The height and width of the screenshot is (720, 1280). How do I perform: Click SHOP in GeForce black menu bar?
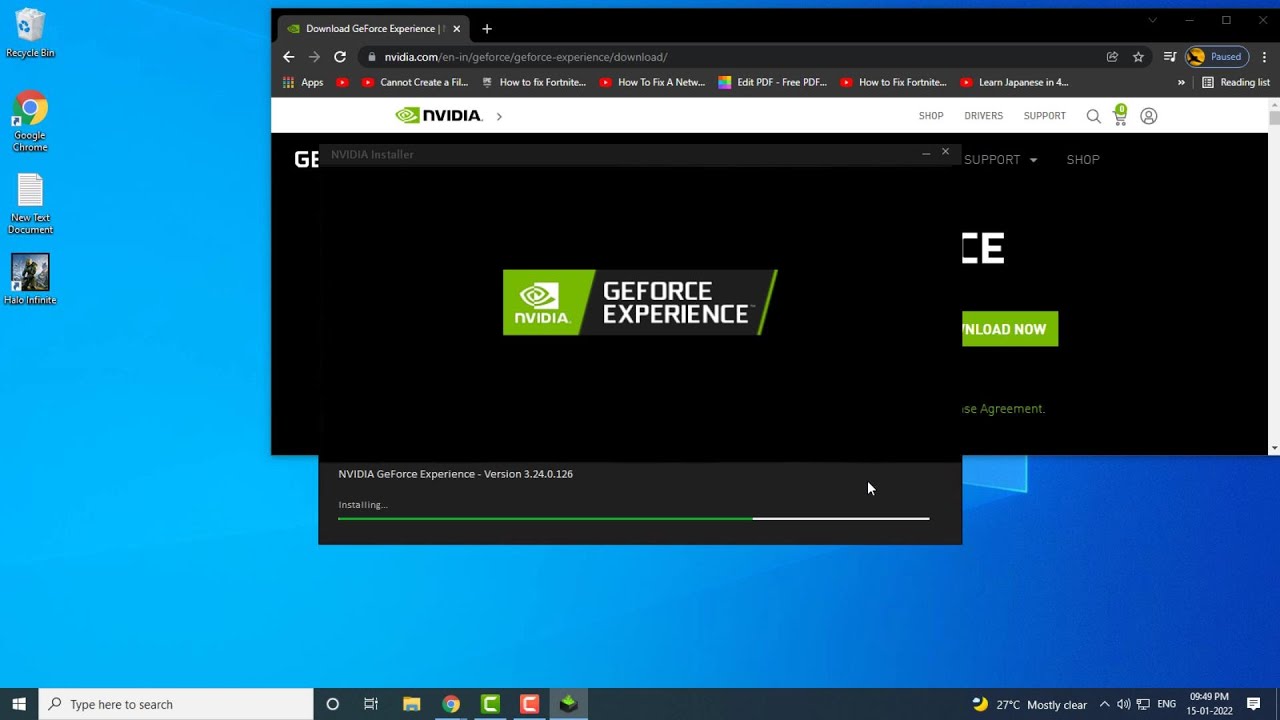[x=1083, y=160]
